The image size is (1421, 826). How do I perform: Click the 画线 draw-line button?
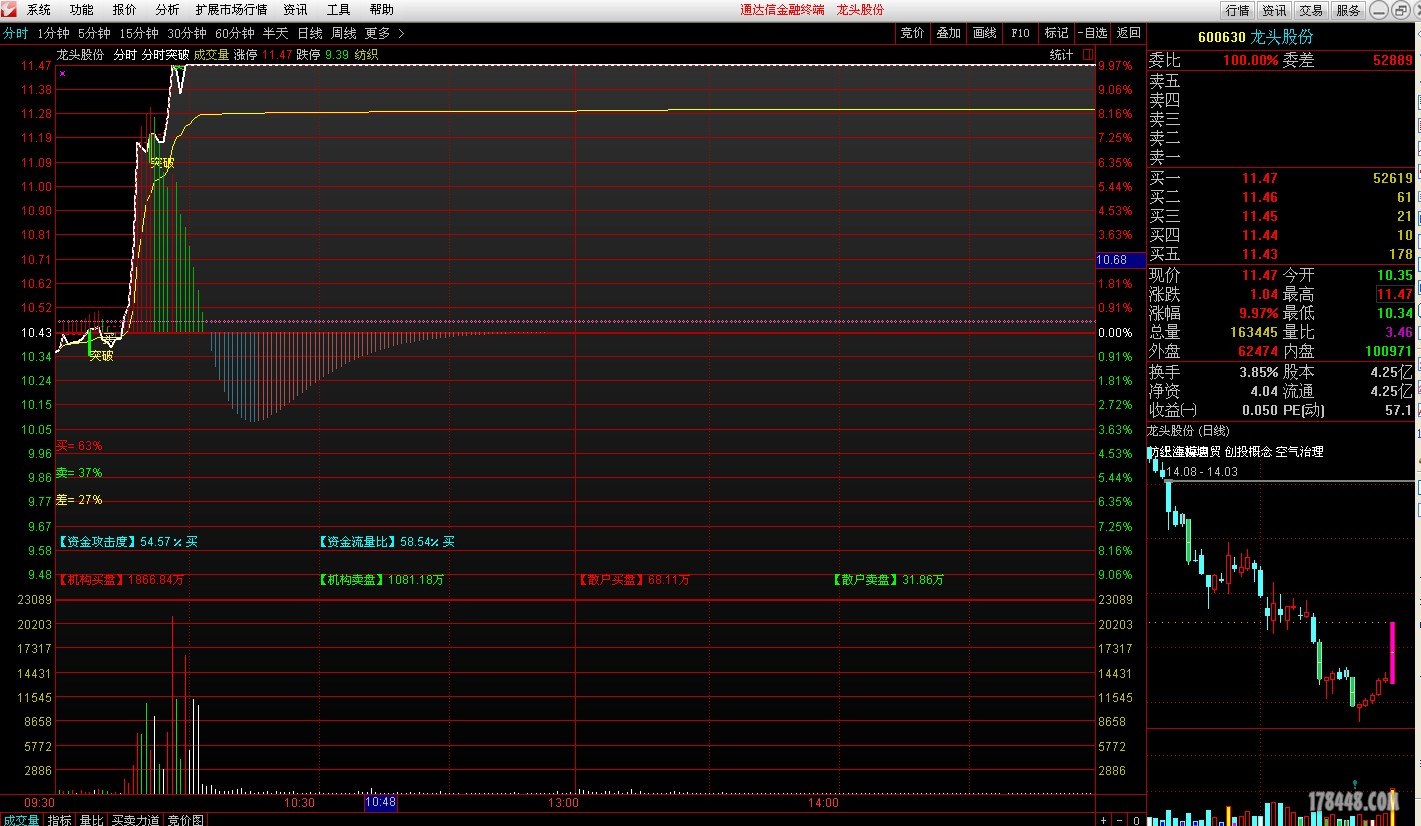984,33
